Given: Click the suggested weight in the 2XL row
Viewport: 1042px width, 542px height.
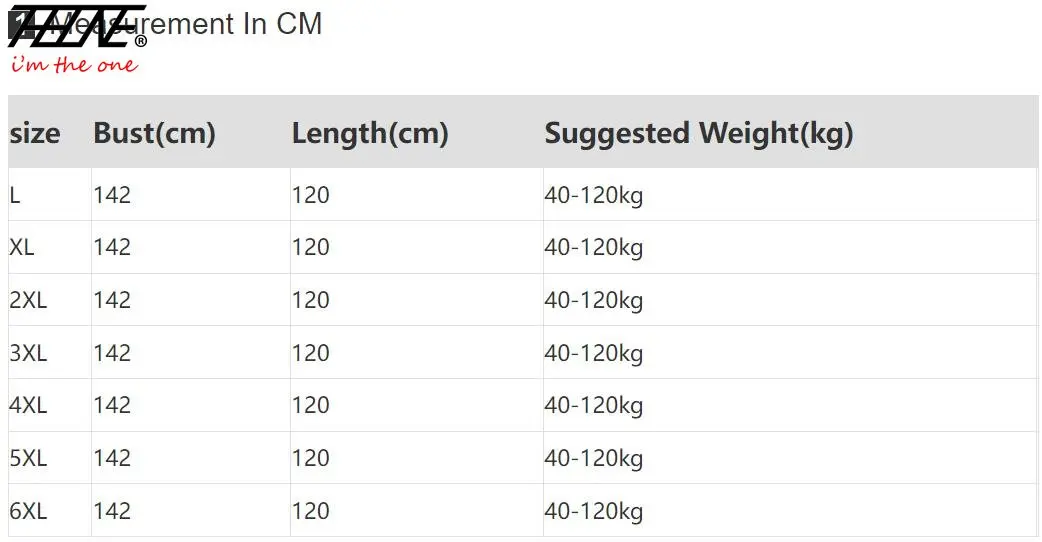Looking at the screenshot, I should [x=593, y=300].
